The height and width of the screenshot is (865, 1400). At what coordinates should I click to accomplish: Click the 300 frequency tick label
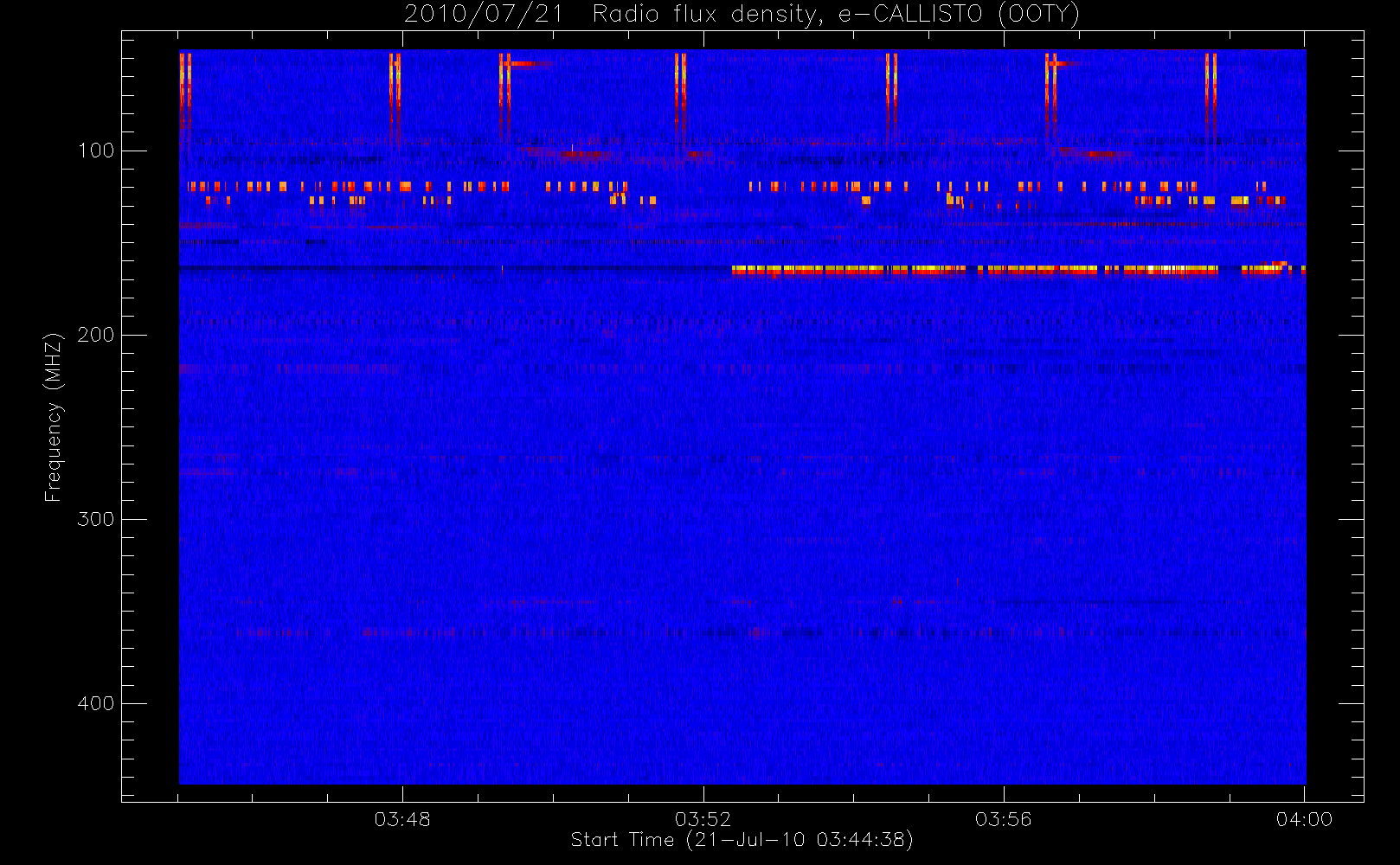(96, 519)
